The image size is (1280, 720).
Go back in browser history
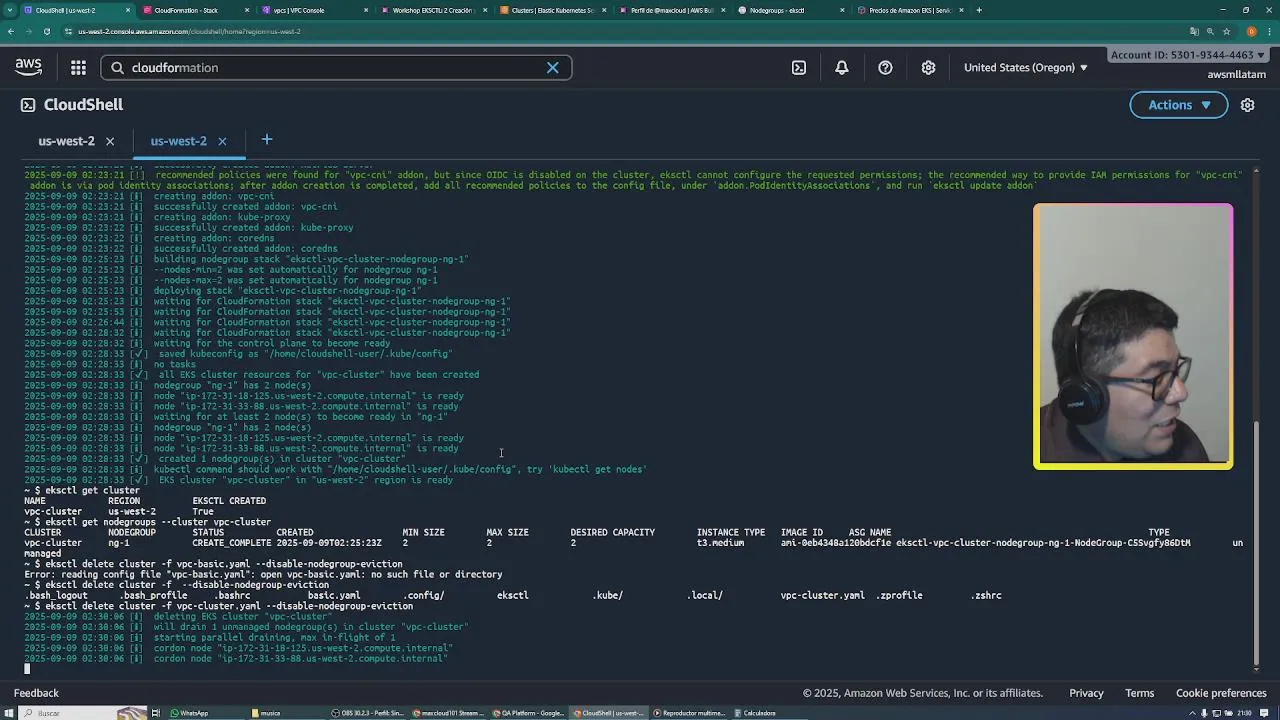[11, 31]
